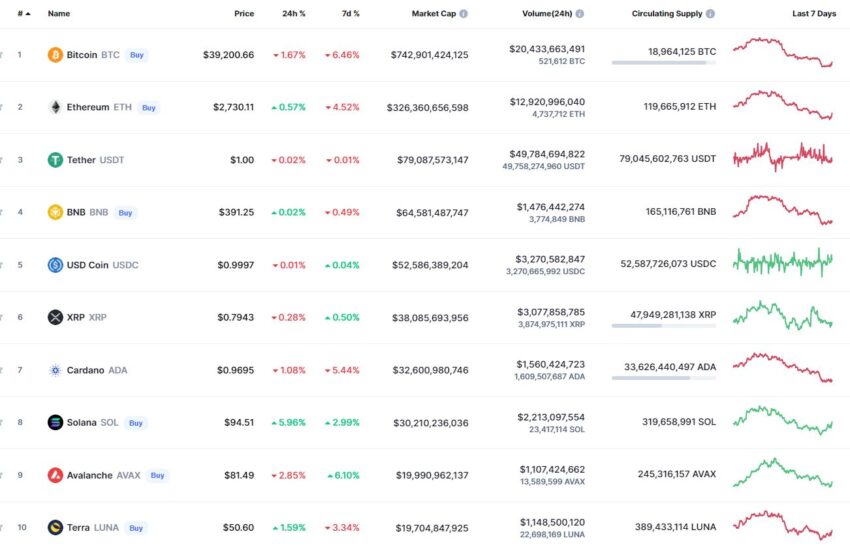The height and width of the screenshot is (551, 850).
Task: Open Tether 7-day price sparkline chart
Action: pos(783,157)
